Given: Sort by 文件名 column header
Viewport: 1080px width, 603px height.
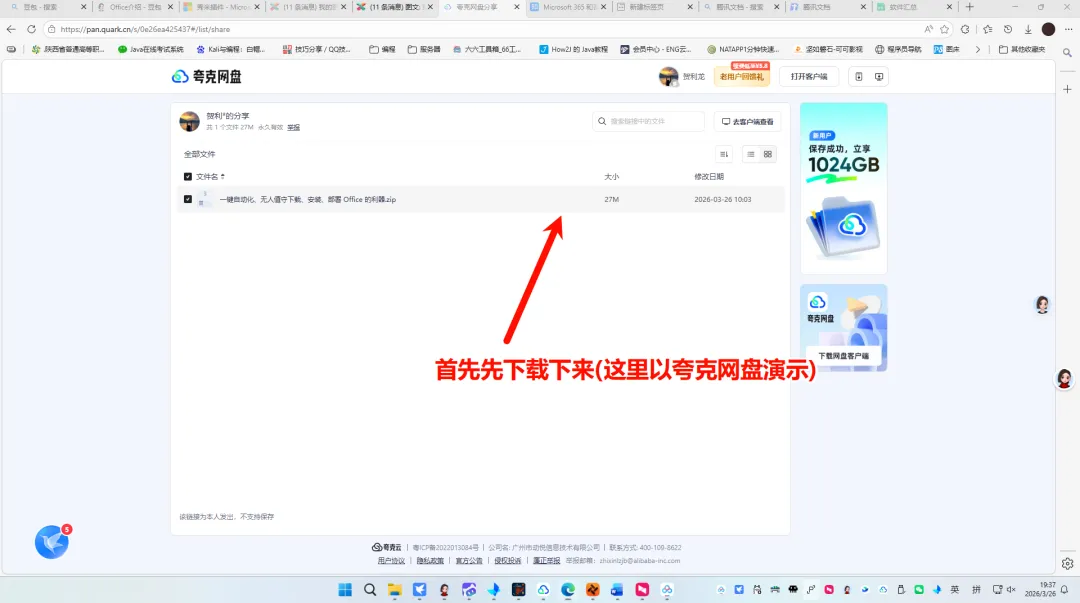Looking at the screenshot, I should [x=210, y=176].
